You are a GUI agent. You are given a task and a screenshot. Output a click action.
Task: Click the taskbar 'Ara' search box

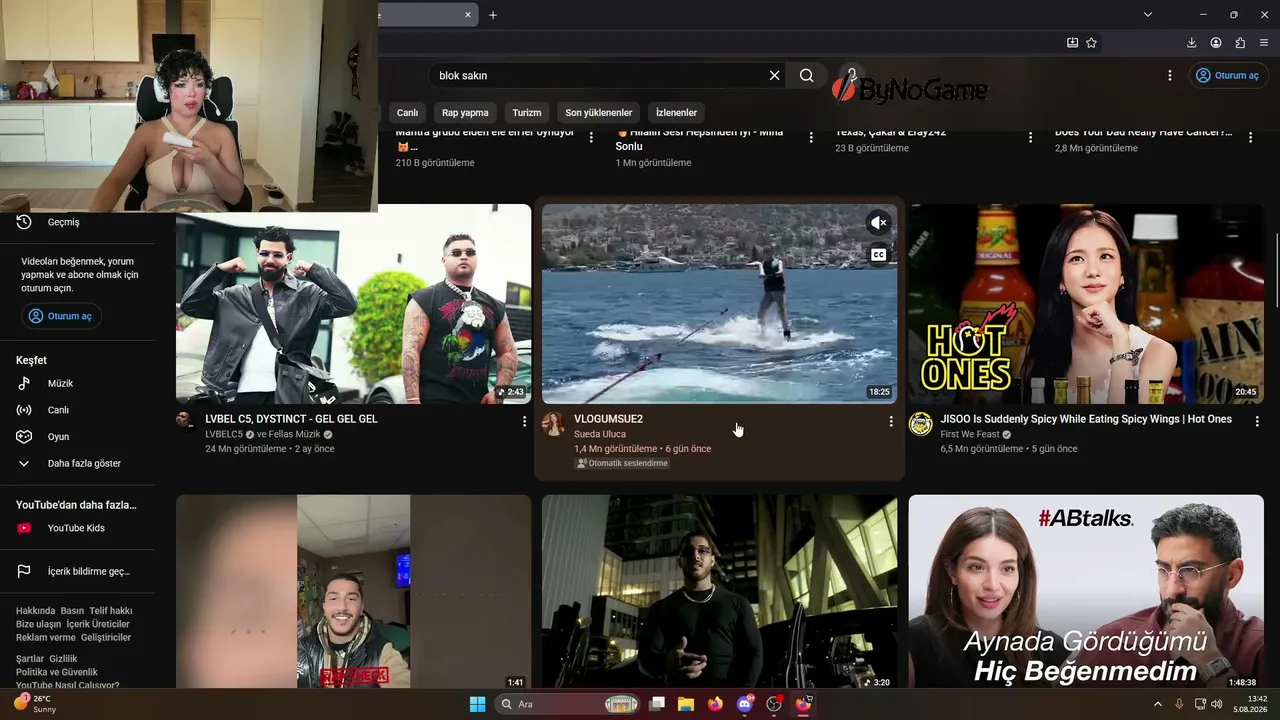[x=569, y=704]
